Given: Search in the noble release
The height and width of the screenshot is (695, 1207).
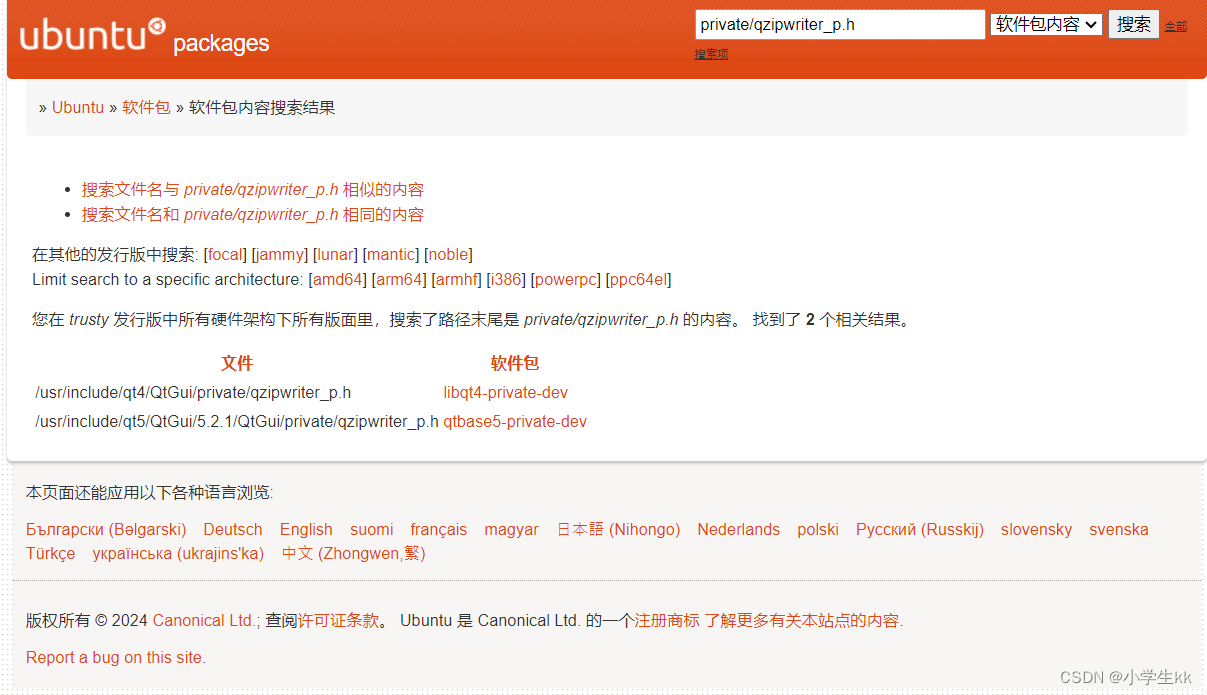Looking at the screenshot, I should pos(448,255).
